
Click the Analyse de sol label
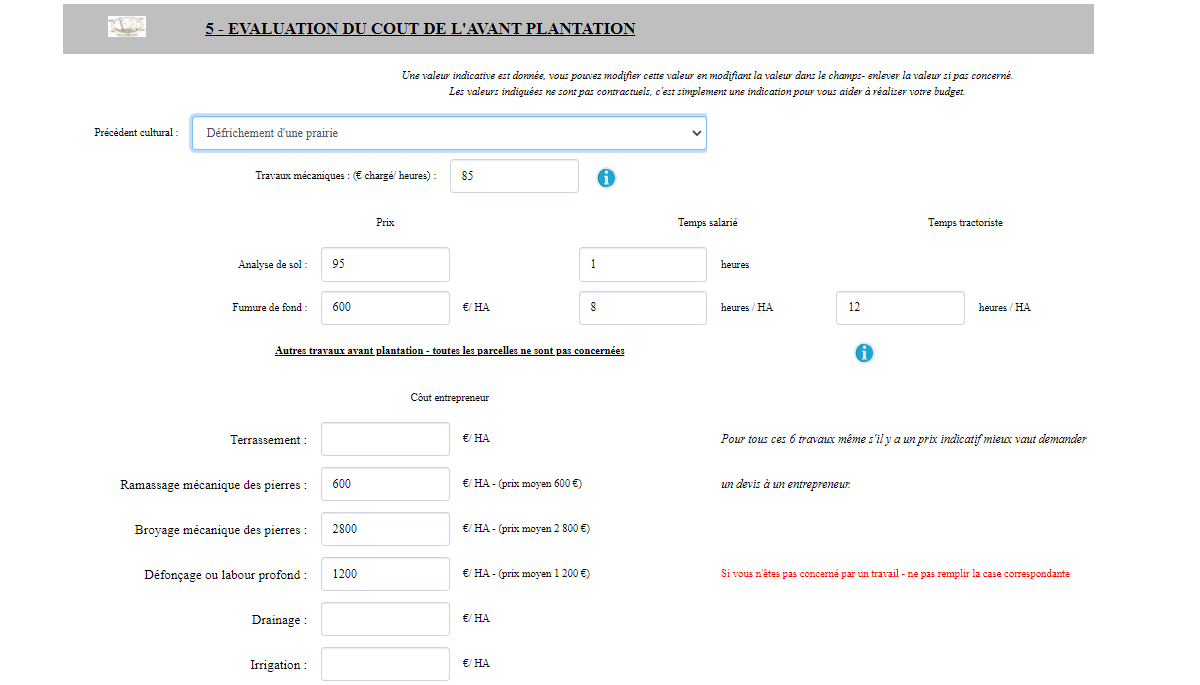click(x=273, y=265)
